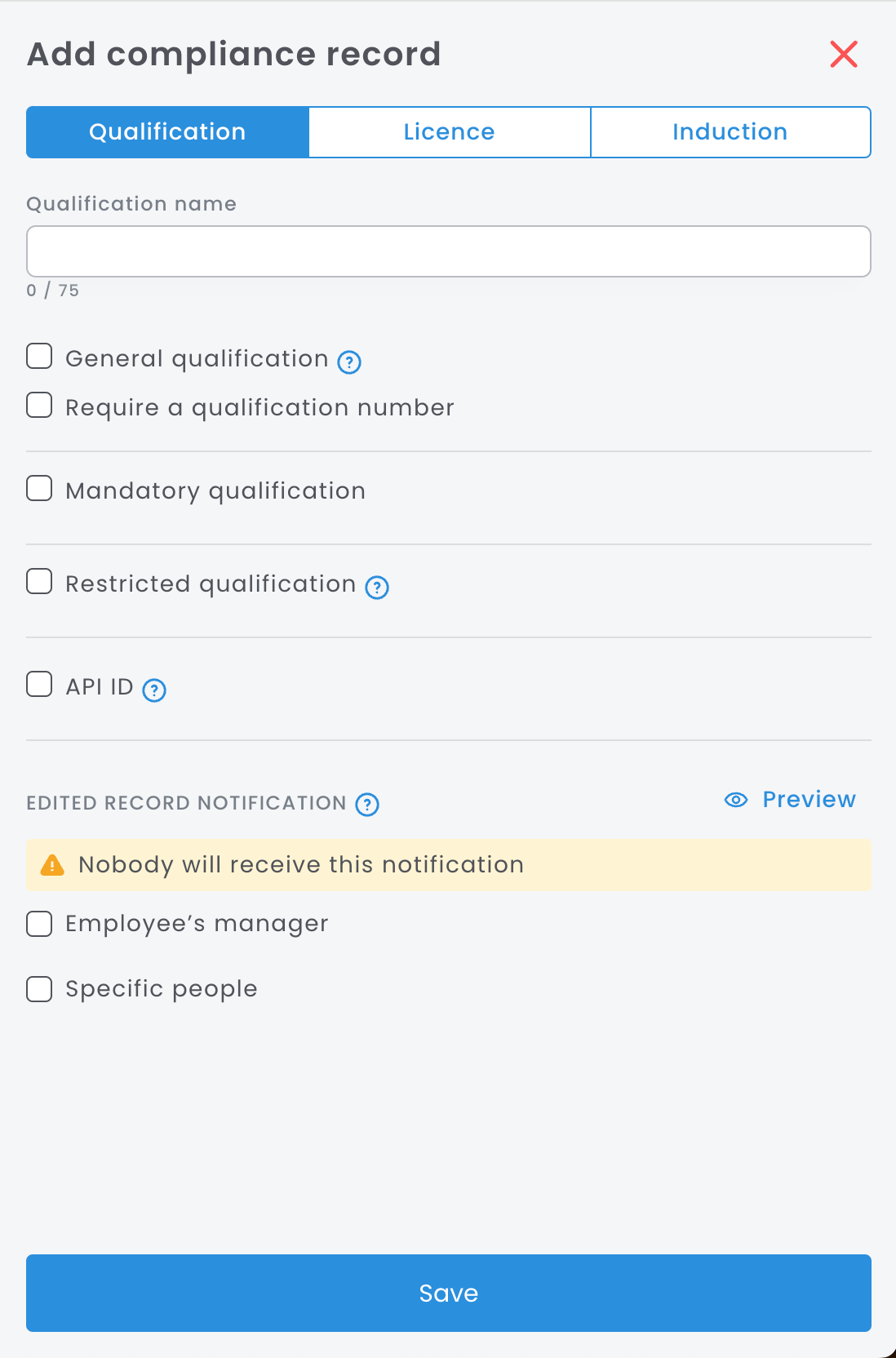This screenshot has height=1358, width=896.
Task: Select Employee's manager as notification recipient
Action: click(x=39, y=925)
